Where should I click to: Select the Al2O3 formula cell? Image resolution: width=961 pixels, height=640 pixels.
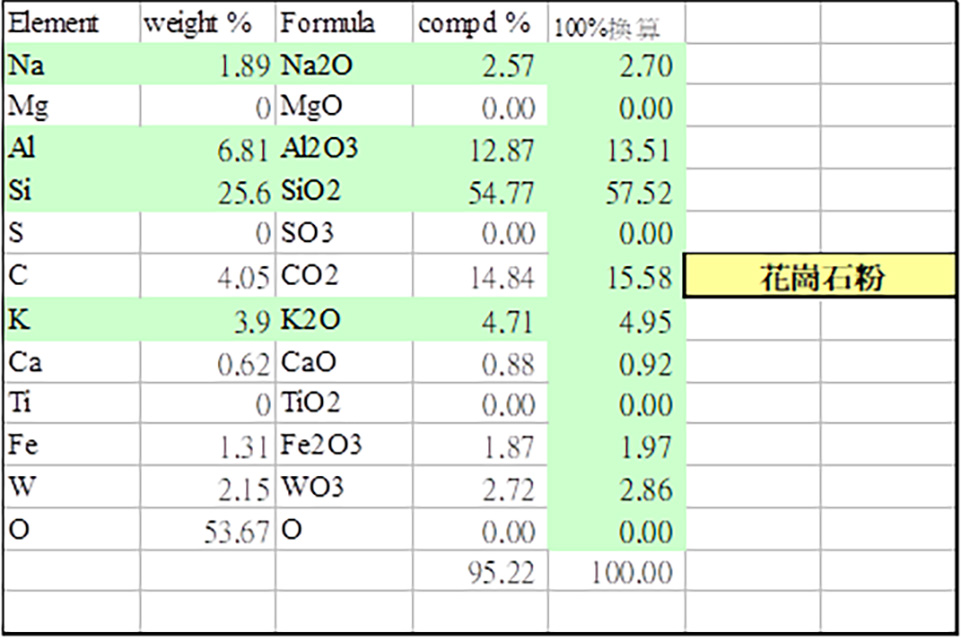coord(344,148)
